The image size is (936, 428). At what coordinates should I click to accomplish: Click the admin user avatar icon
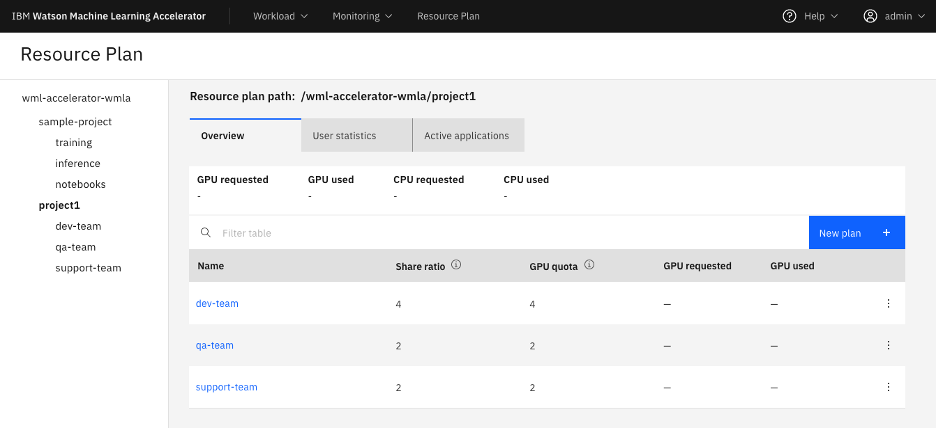870,16
